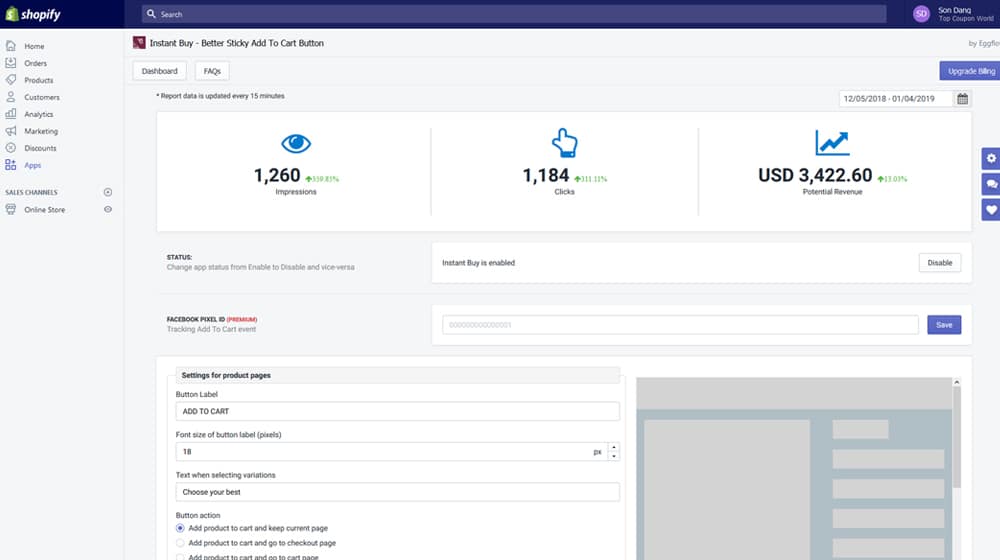Open Discounts in sidebar
Screen dimensions: 1000x560
(40, 148)
